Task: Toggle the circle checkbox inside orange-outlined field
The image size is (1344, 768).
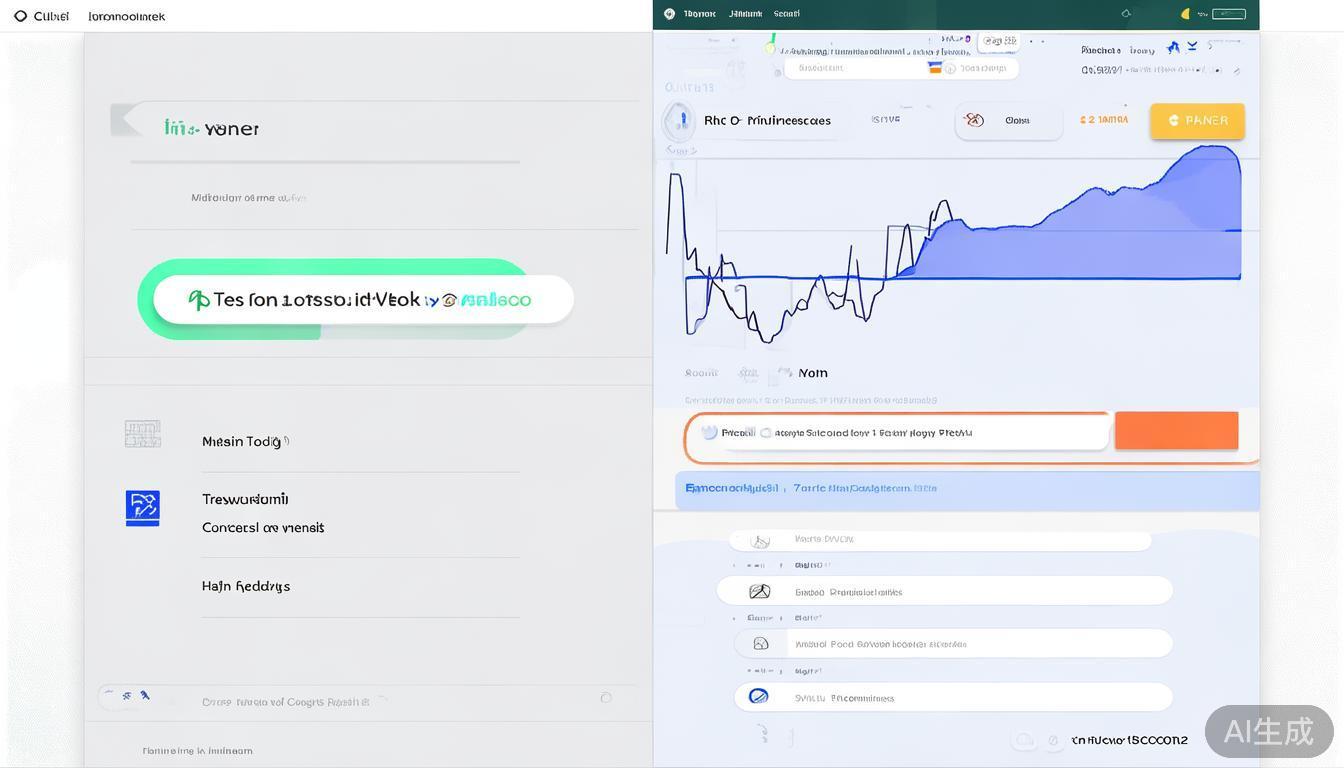Action: click(766, 433)
